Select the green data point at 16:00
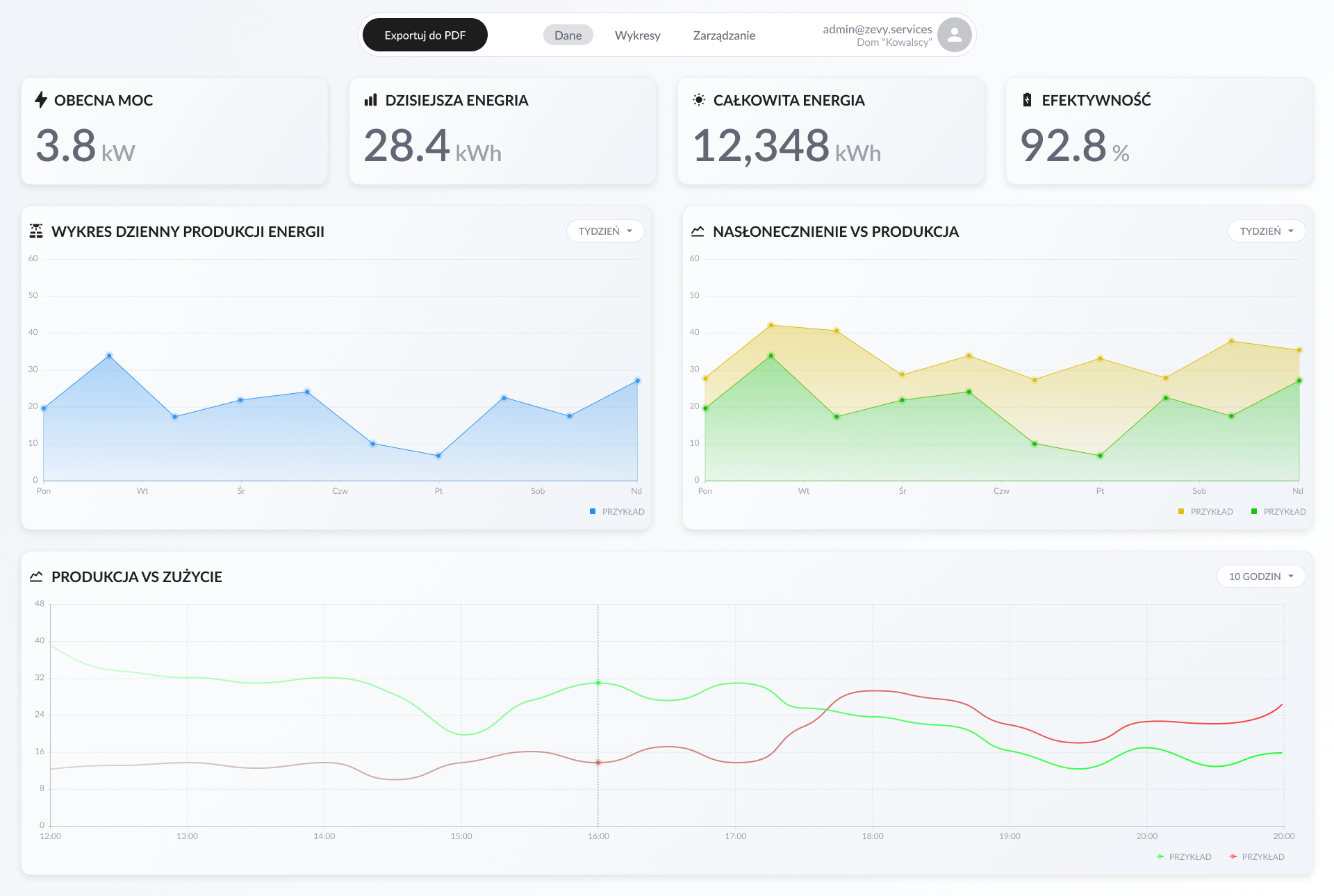This screenshot has height=896, width=1334. pyautogui.click(x=598, y=683)
